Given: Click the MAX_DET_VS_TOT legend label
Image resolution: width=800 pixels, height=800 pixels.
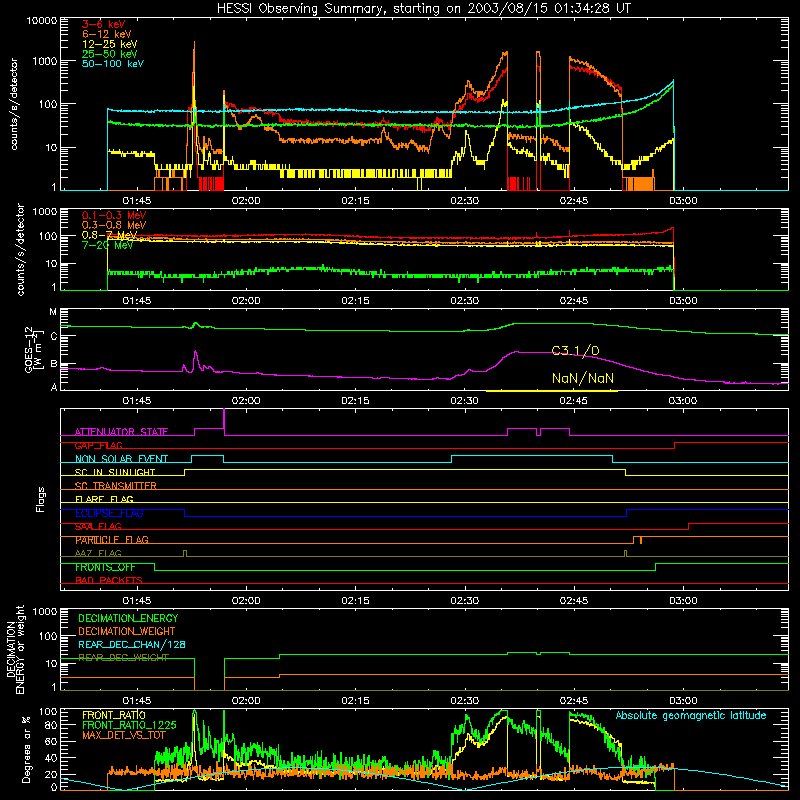Looking at the screenshot, I should tap(124, 735).
